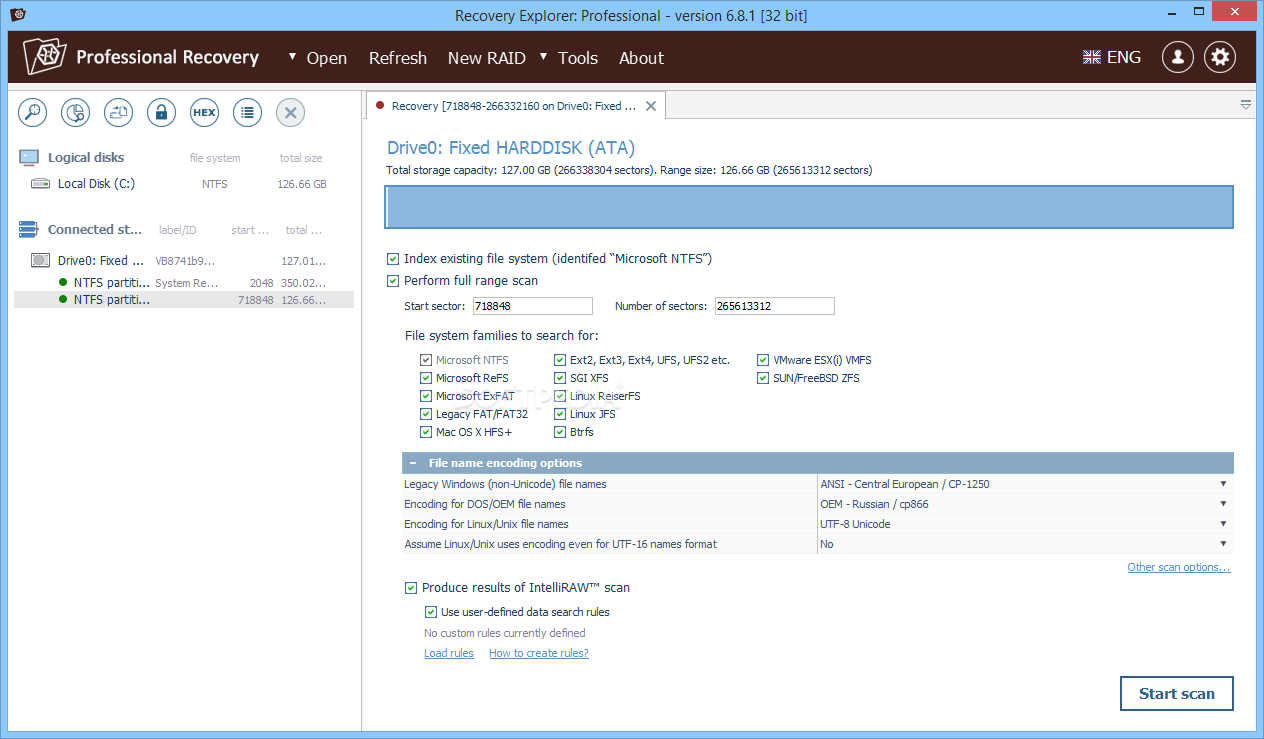Click the Connected storages header
Screen dimensions: 1264x739
[95, 230]
